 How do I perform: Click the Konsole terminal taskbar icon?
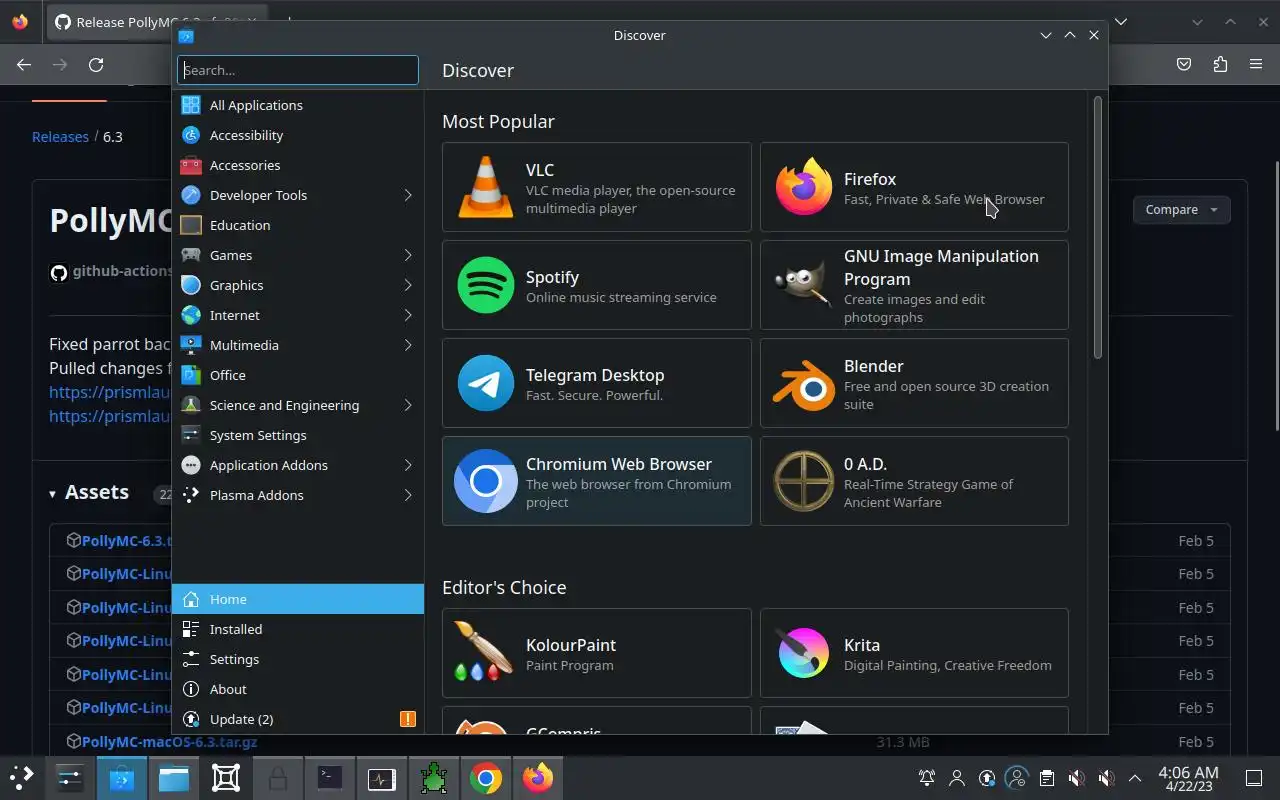(330, 778)
